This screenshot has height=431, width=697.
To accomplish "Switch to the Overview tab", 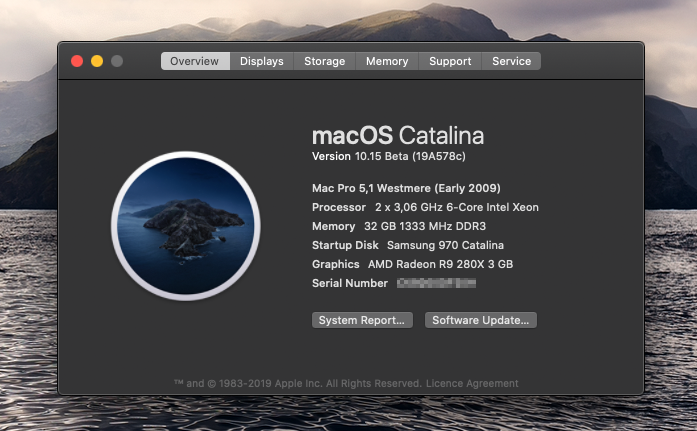I will point(195,61).
